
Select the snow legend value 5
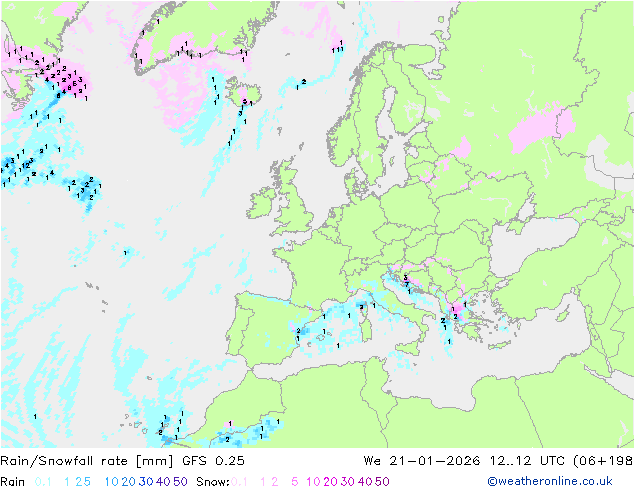(294, 482)
